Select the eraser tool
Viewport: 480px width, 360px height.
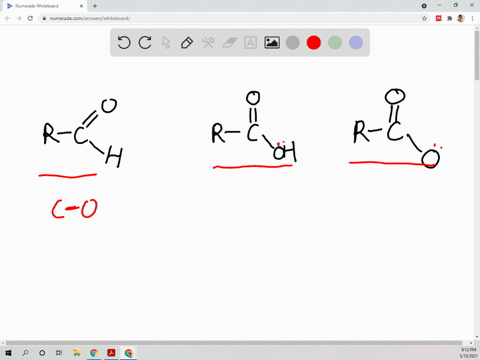229,43
